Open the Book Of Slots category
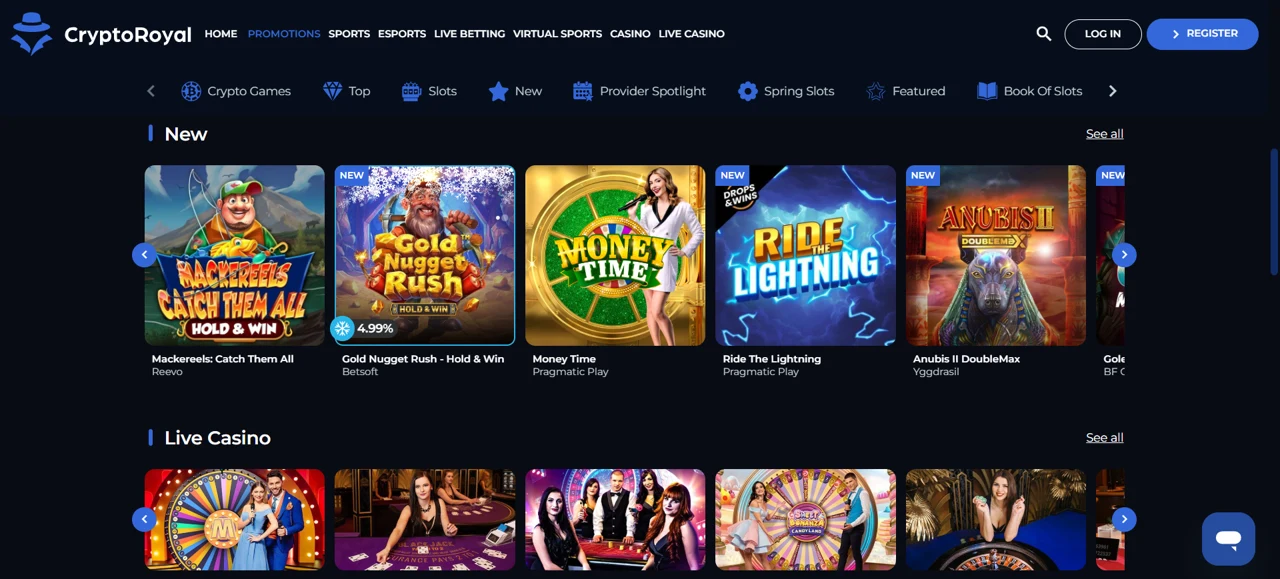 point(1030,91)
